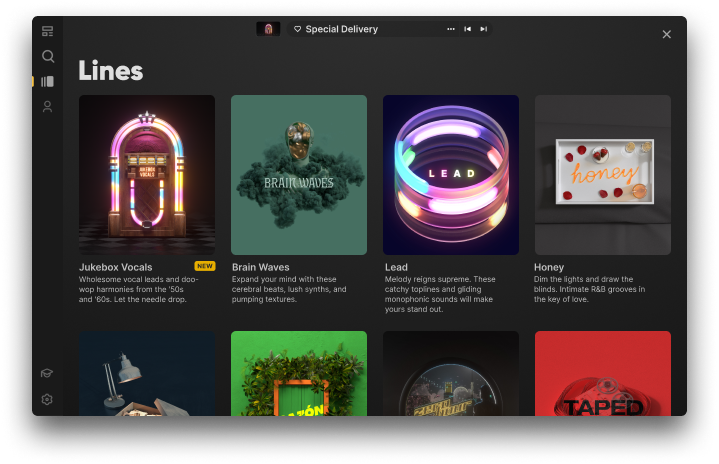Skip to next preset

tap(483, 29)
